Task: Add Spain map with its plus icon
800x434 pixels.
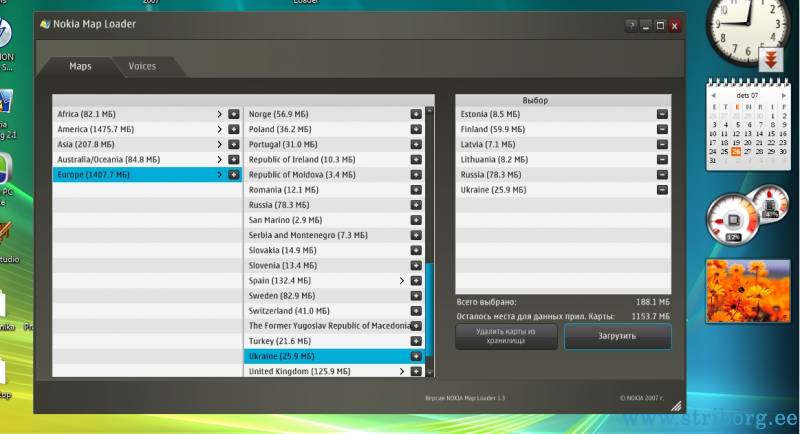Action: (416, 280)
